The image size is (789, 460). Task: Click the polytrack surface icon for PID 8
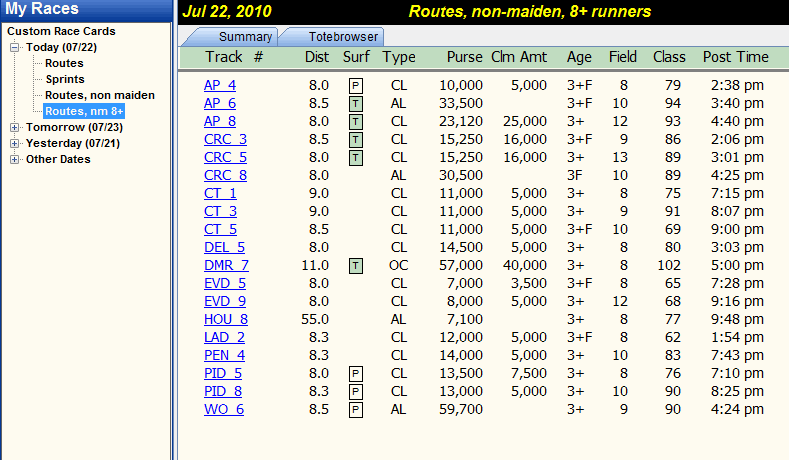(x=356, y=392)
